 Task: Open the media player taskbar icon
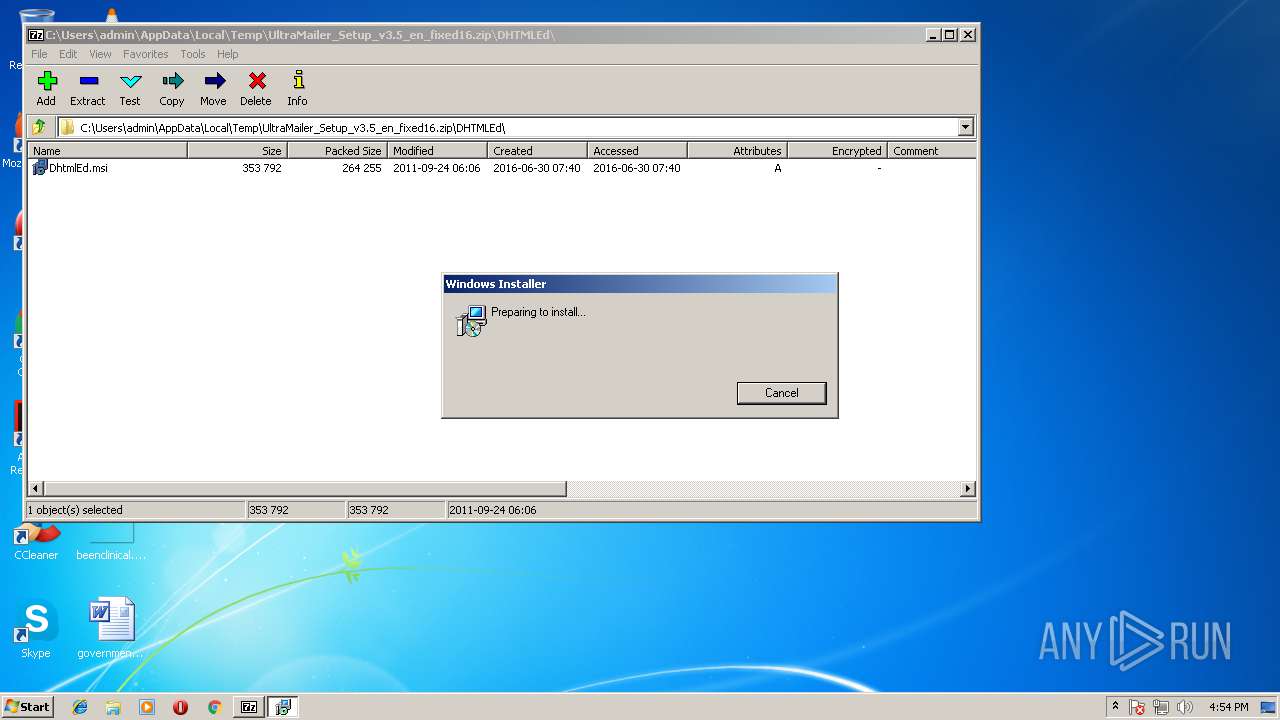[147, 707]
